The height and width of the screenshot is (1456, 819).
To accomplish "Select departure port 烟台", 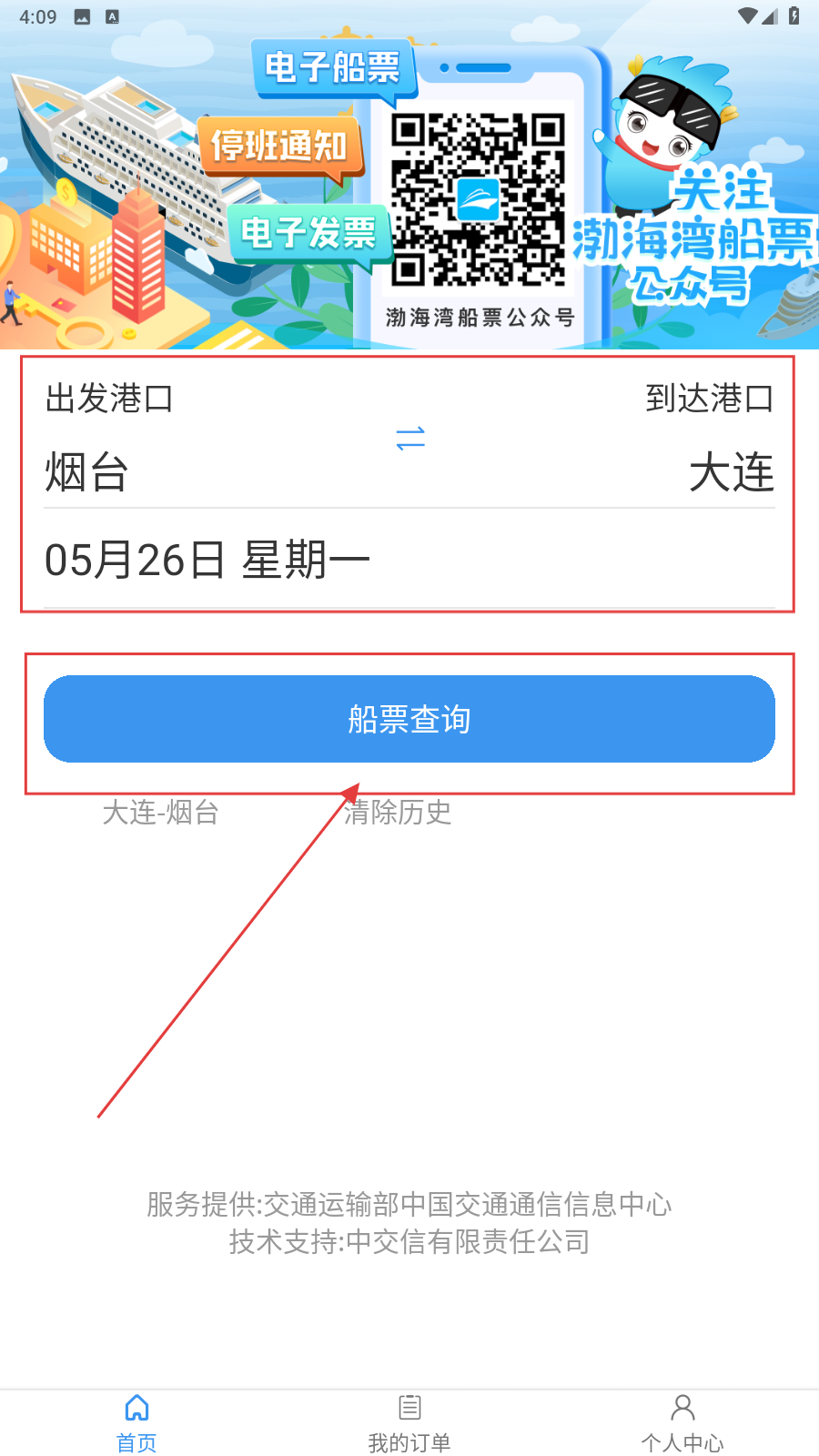I will tap(86, 472).
